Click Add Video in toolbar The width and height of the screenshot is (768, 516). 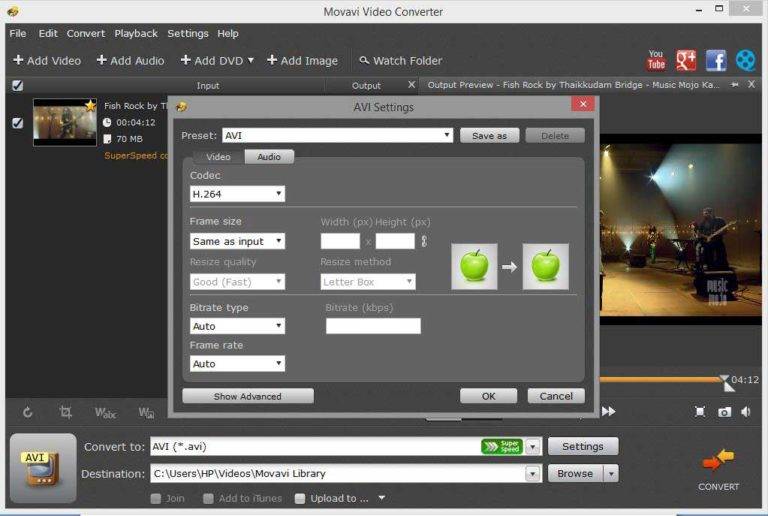(47, 61)
